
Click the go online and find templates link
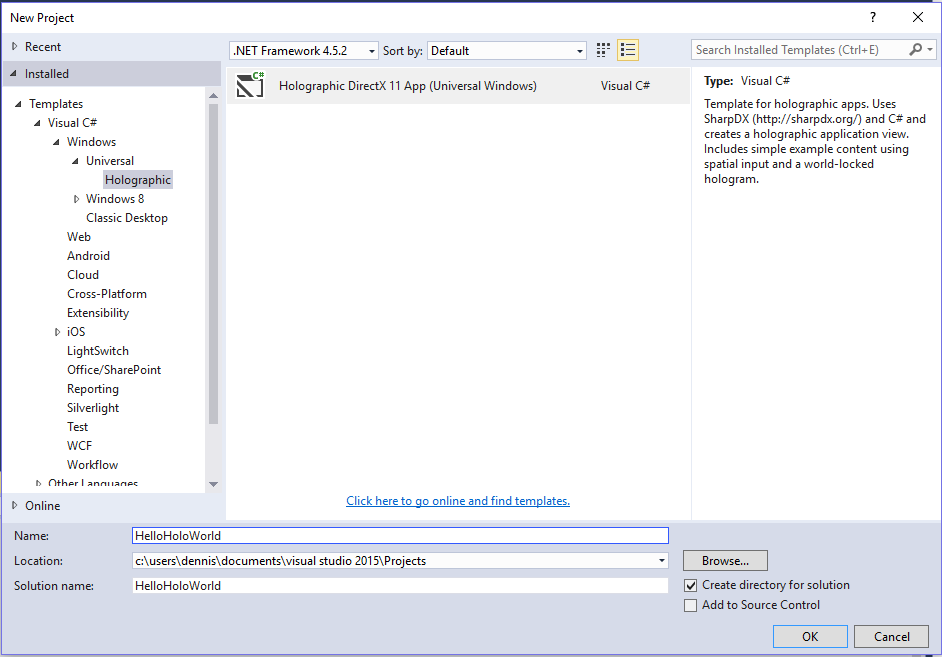458,500
